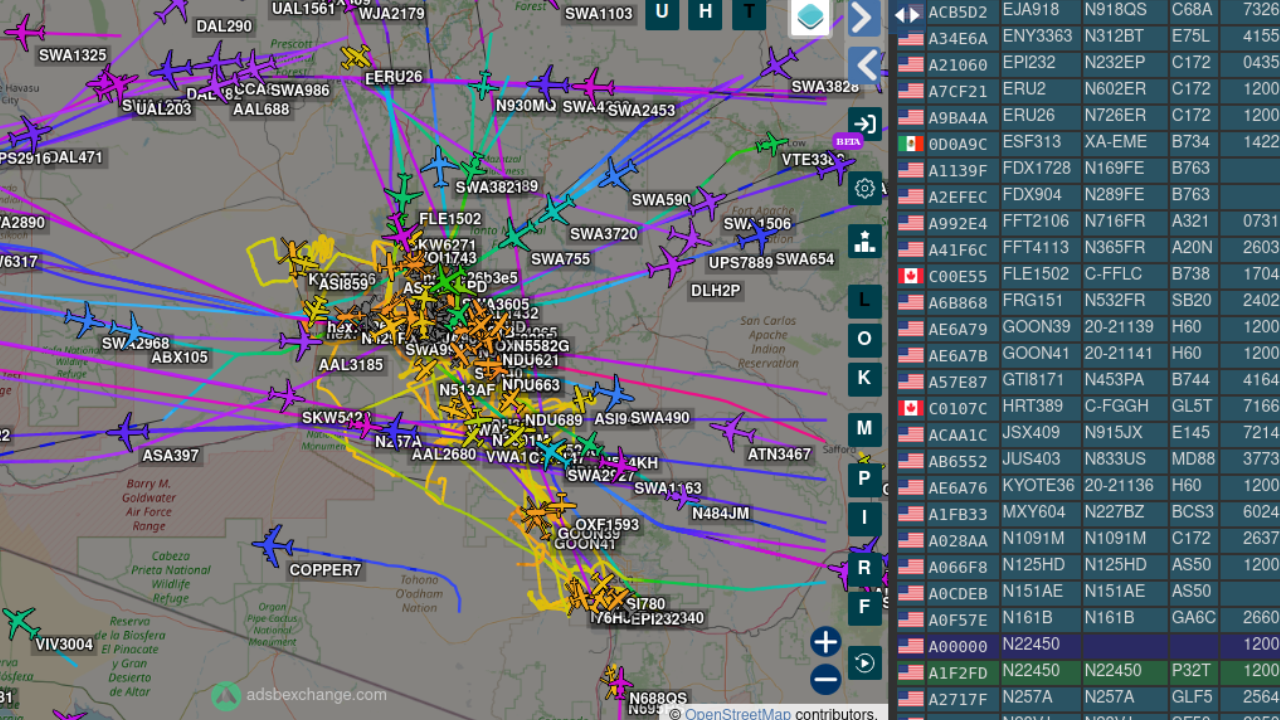The width and height of the screenshot is (1280, 720).
Task: Select the N161B table row
Action: click(x=1088, y=620)
